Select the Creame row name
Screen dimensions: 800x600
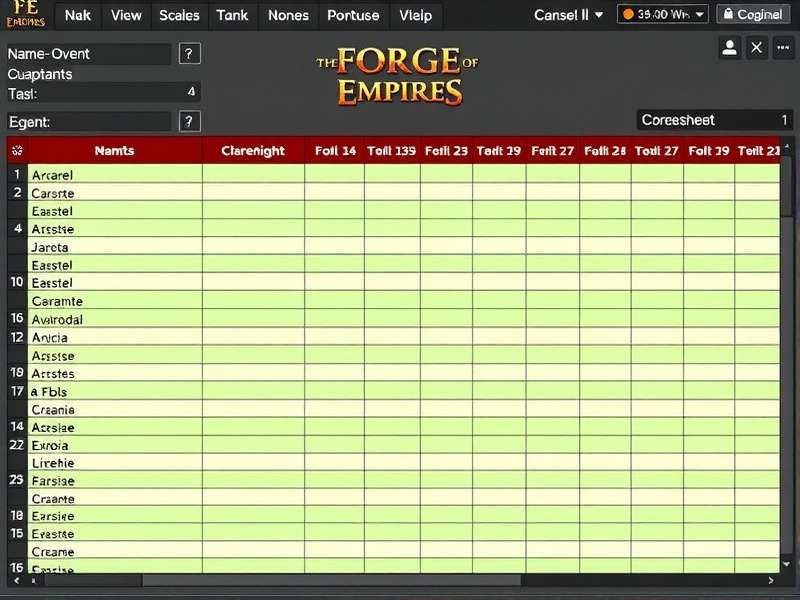point(53,552)
